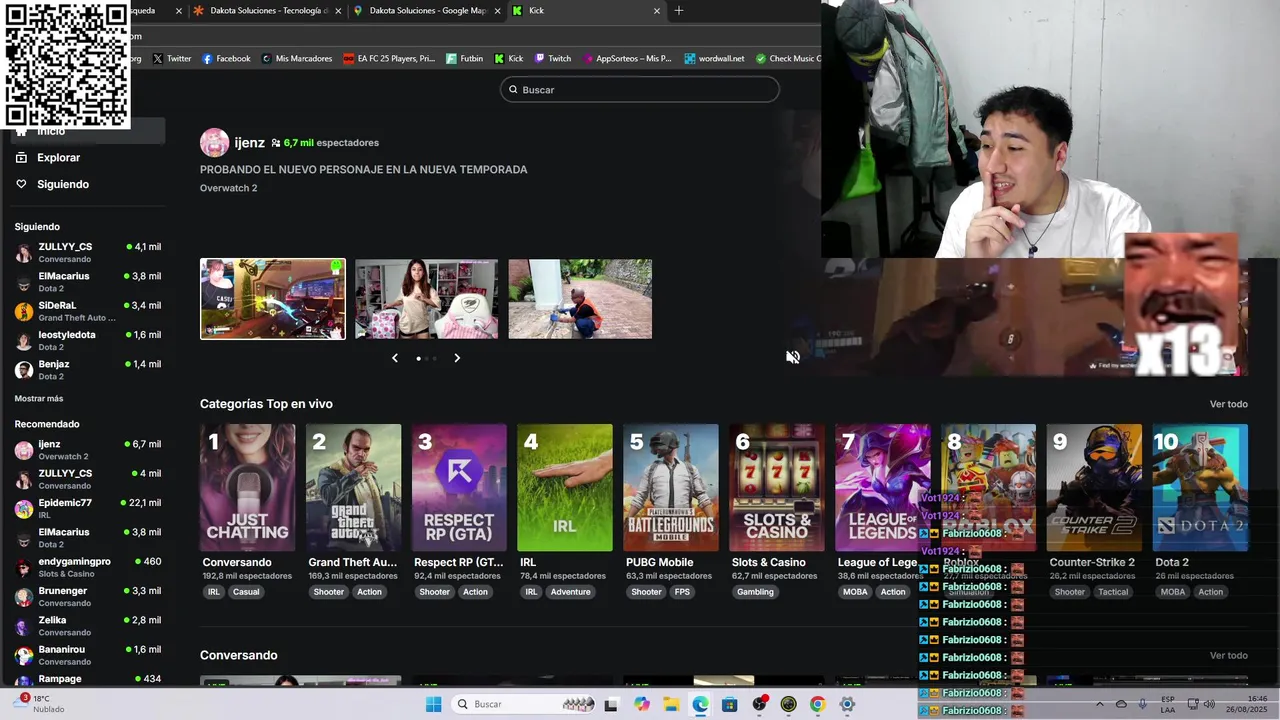
Task: Open Settings gear in taskbar
Action: point(847,704)
